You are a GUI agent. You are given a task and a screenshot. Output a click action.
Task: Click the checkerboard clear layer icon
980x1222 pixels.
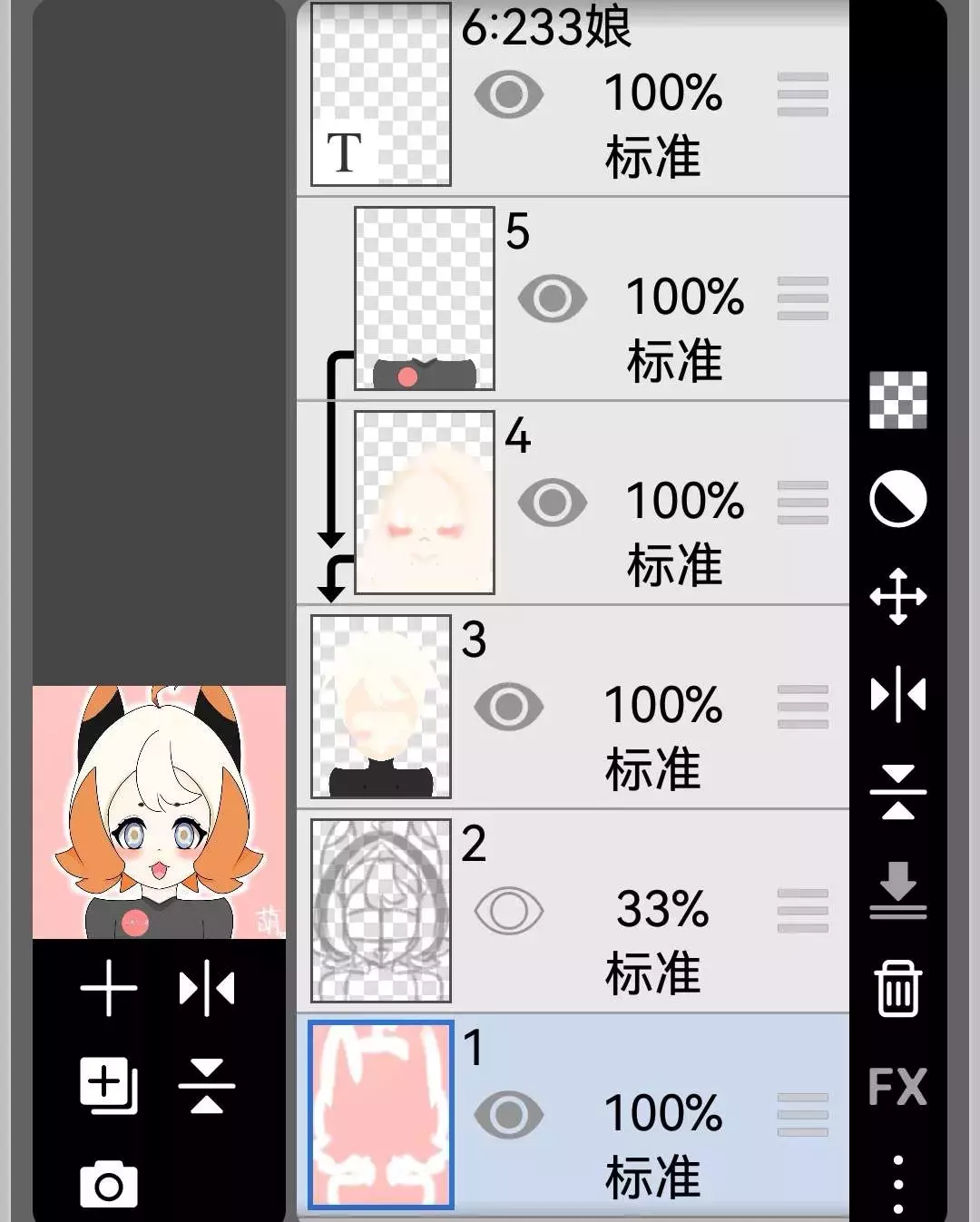pyautogui.click(x=897, y=400)
